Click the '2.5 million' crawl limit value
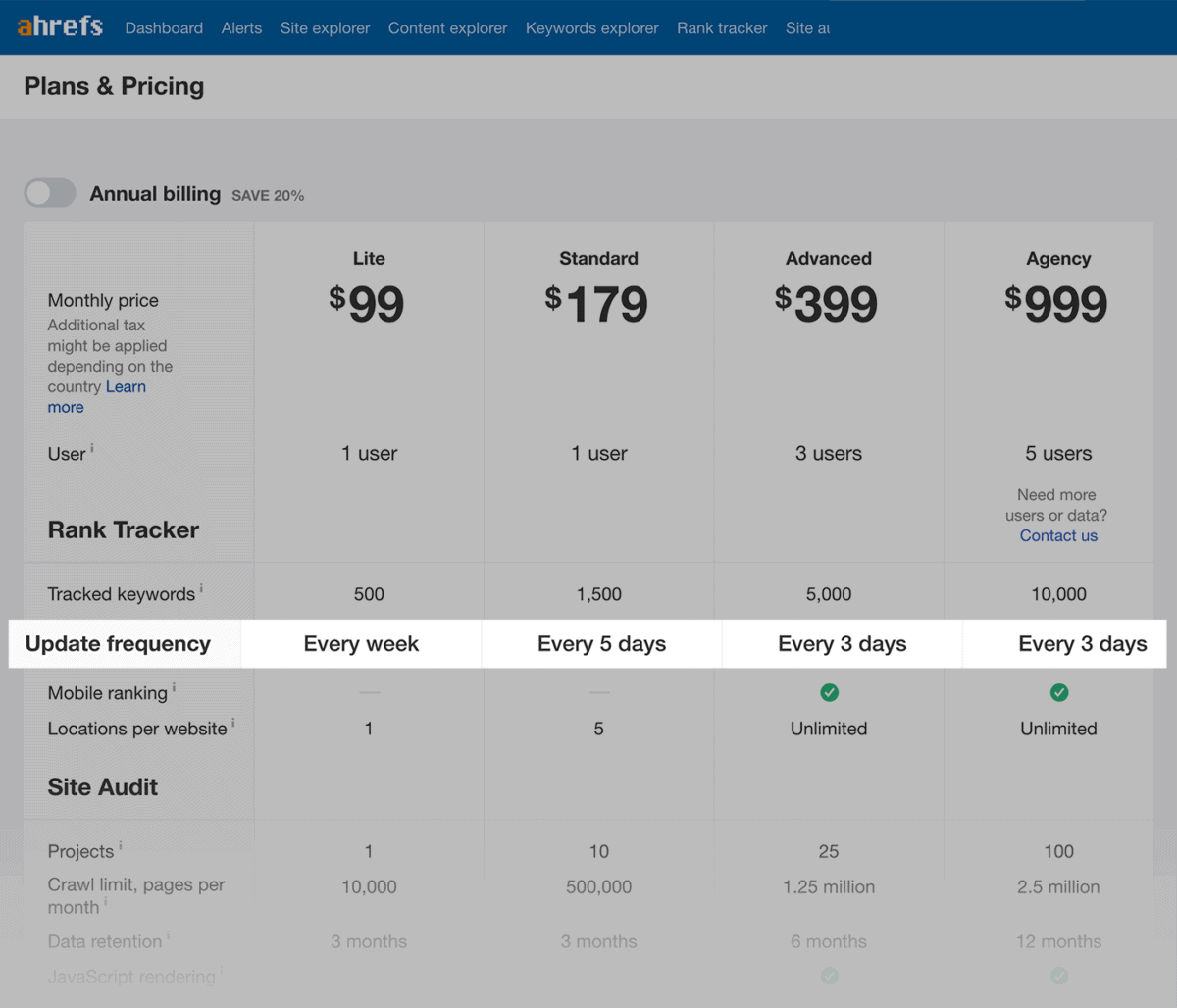Image resolution: width=1177 pixels, height=1008 pixels. coord(1058,887)
